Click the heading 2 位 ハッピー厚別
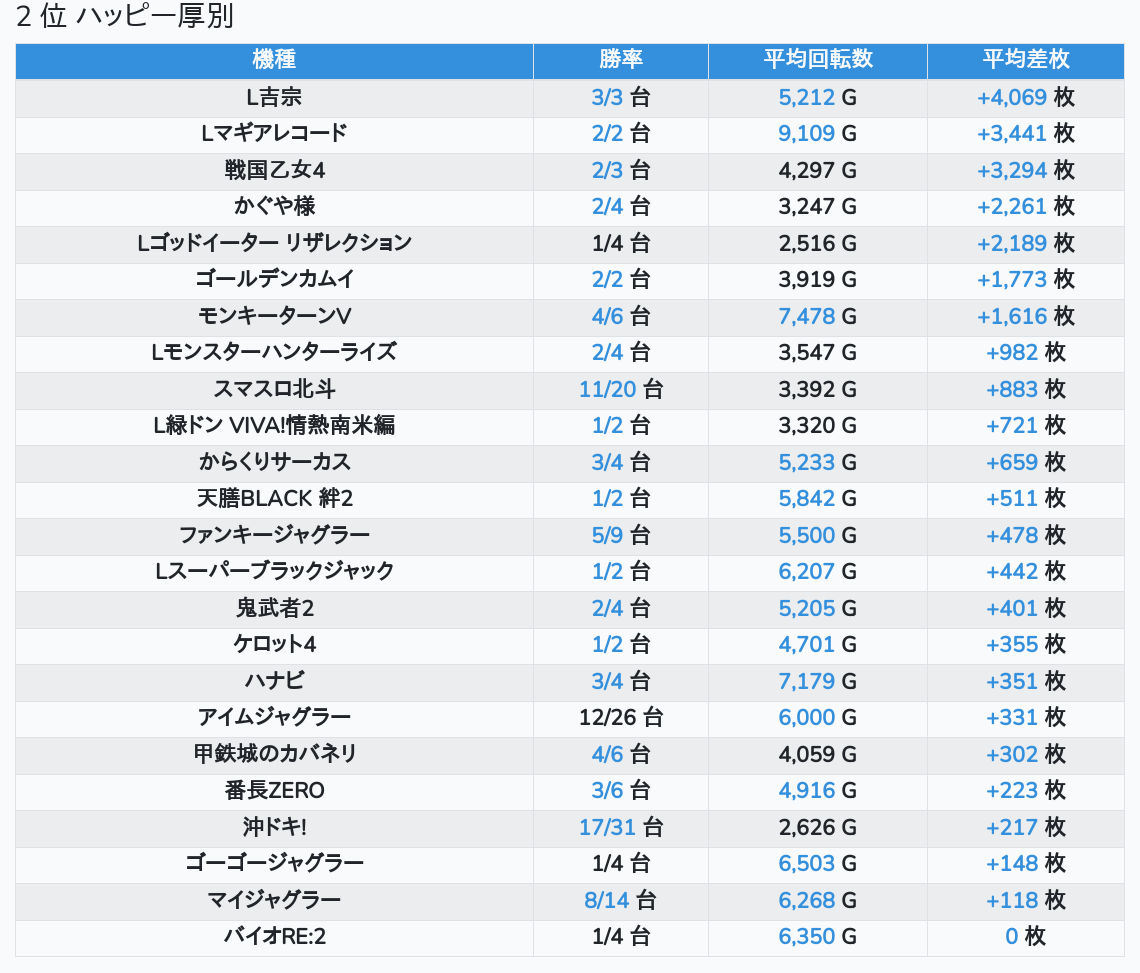 coord(124,16)
